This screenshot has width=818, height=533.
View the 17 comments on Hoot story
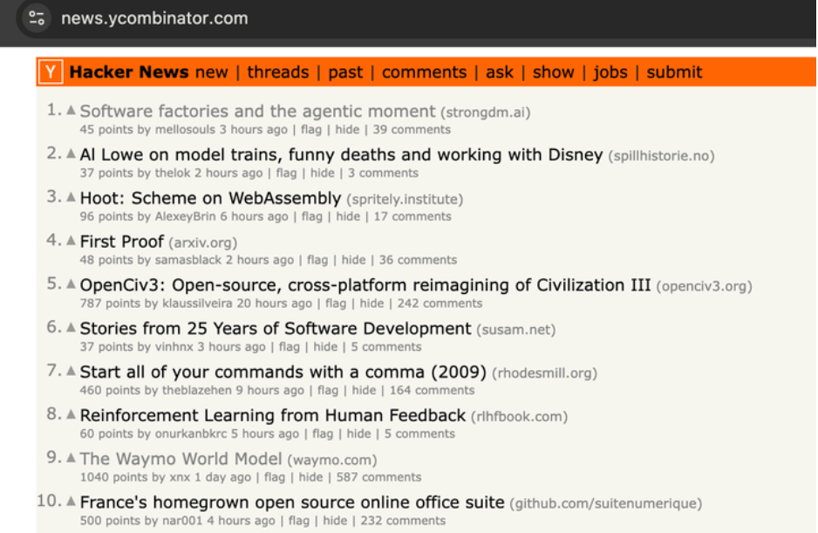click(x=412, y=216)
